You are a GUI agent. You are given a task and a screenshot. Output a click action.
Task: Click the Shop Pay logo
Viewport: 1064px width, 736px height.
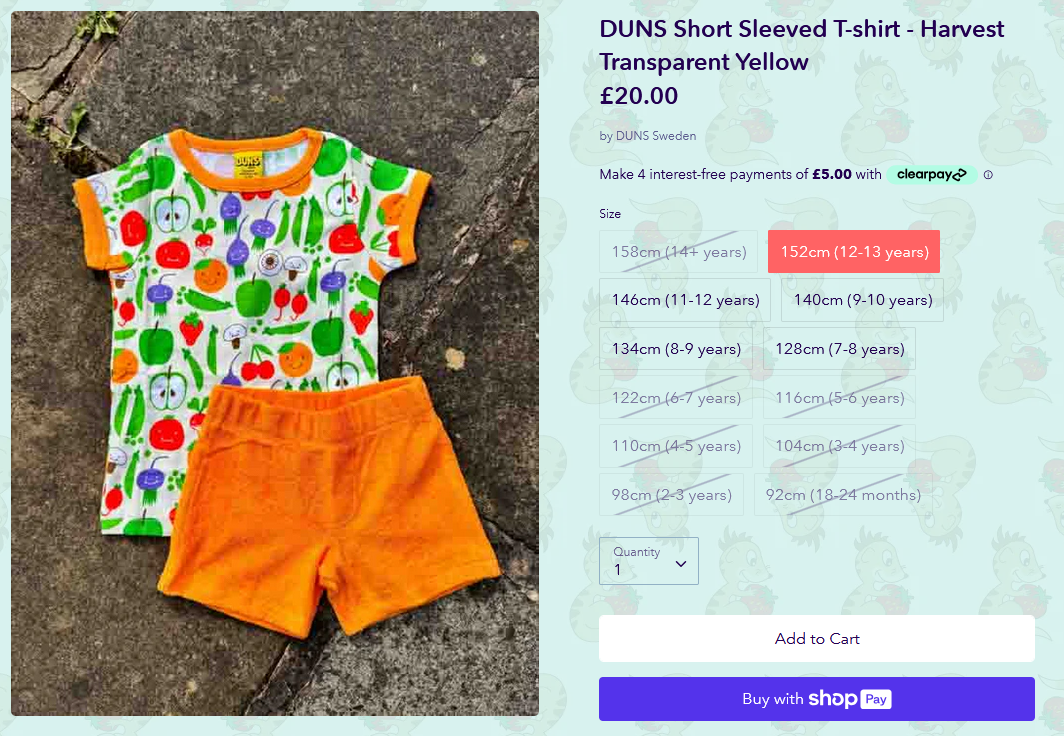point(850,699)
